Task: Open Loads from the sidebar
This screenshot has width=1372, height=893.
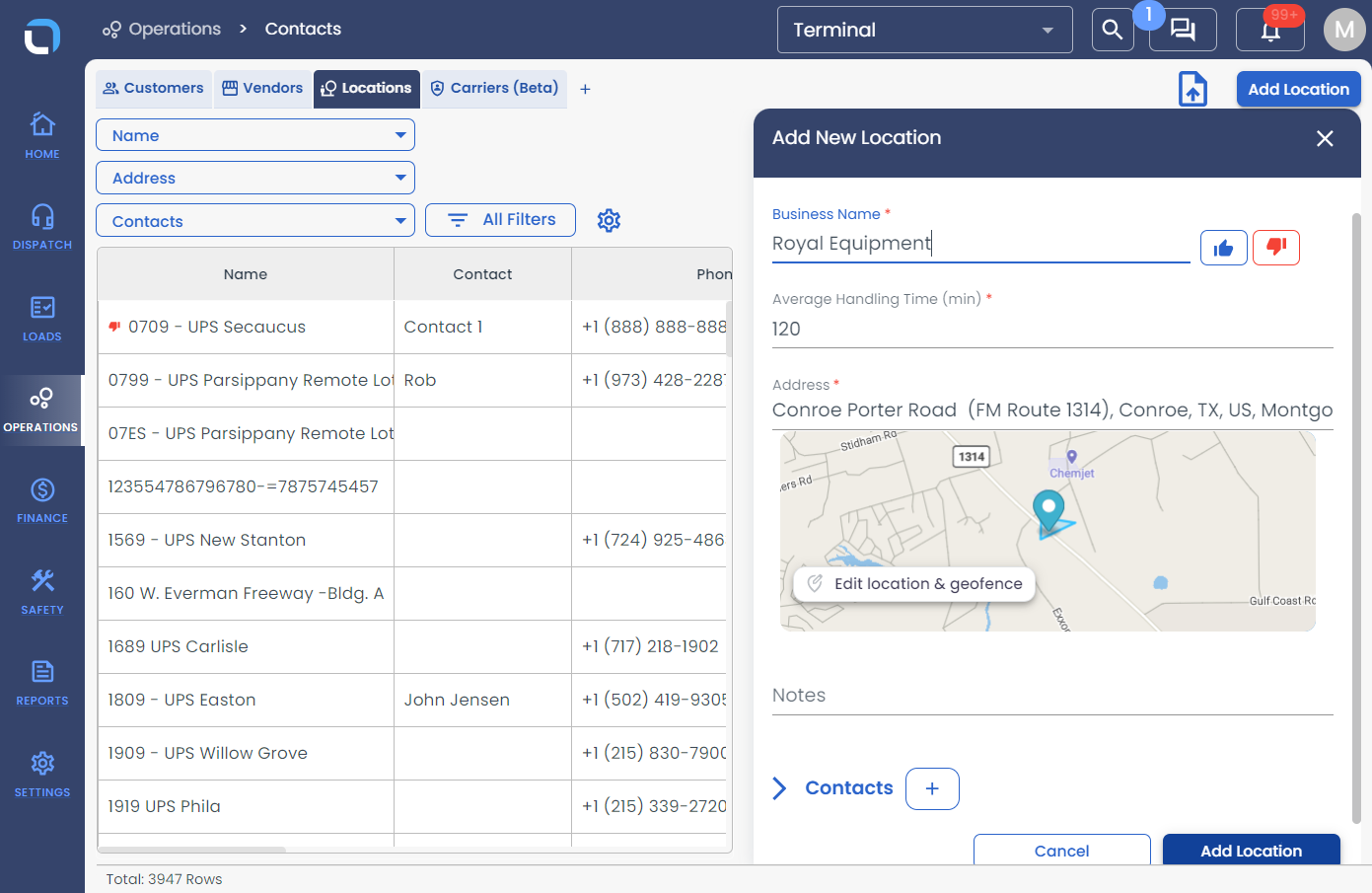Action: (42, 318)
